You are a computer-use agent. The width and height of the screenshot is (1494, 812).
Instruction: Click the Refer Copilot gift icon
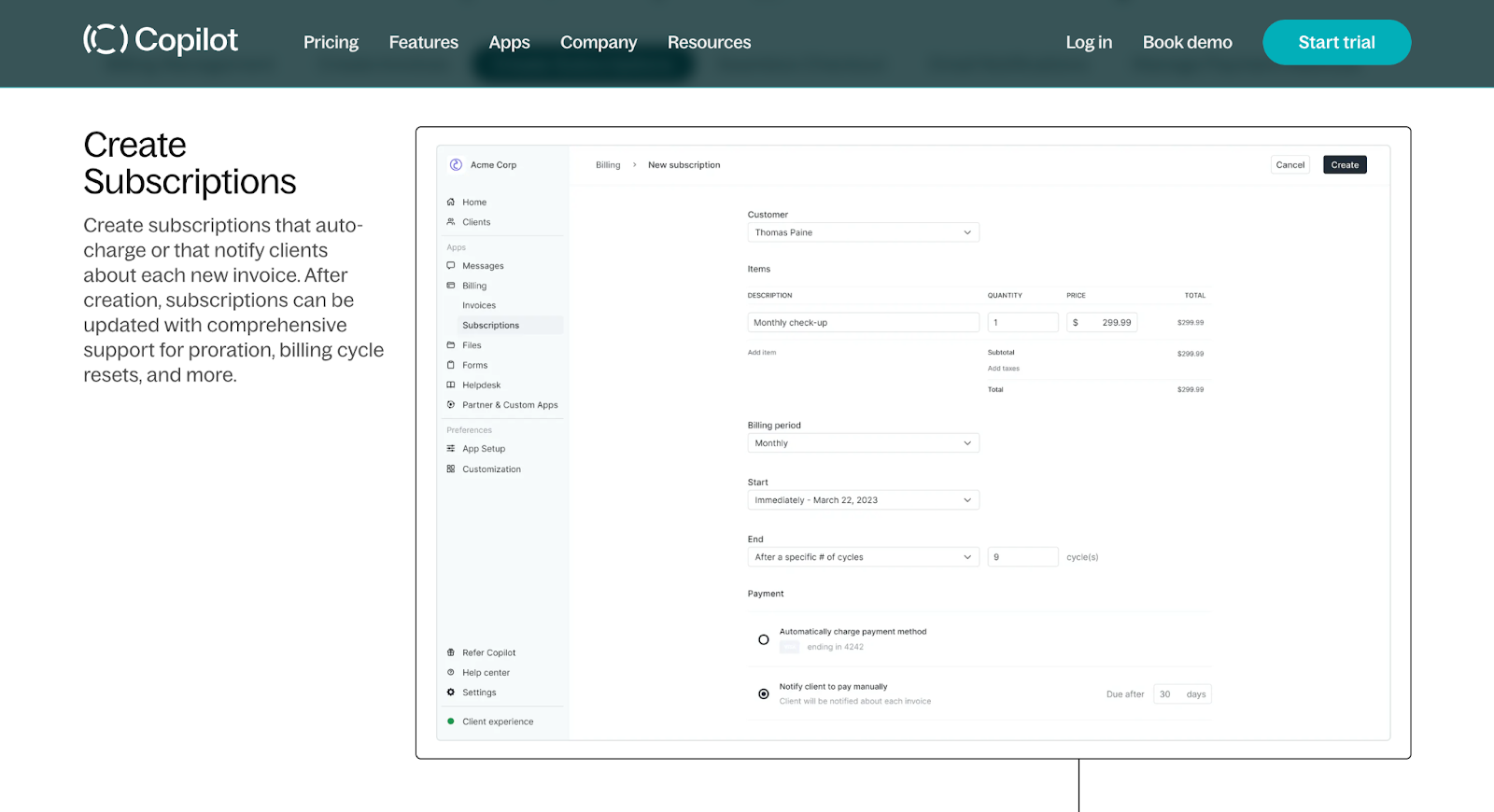point(451,652)
